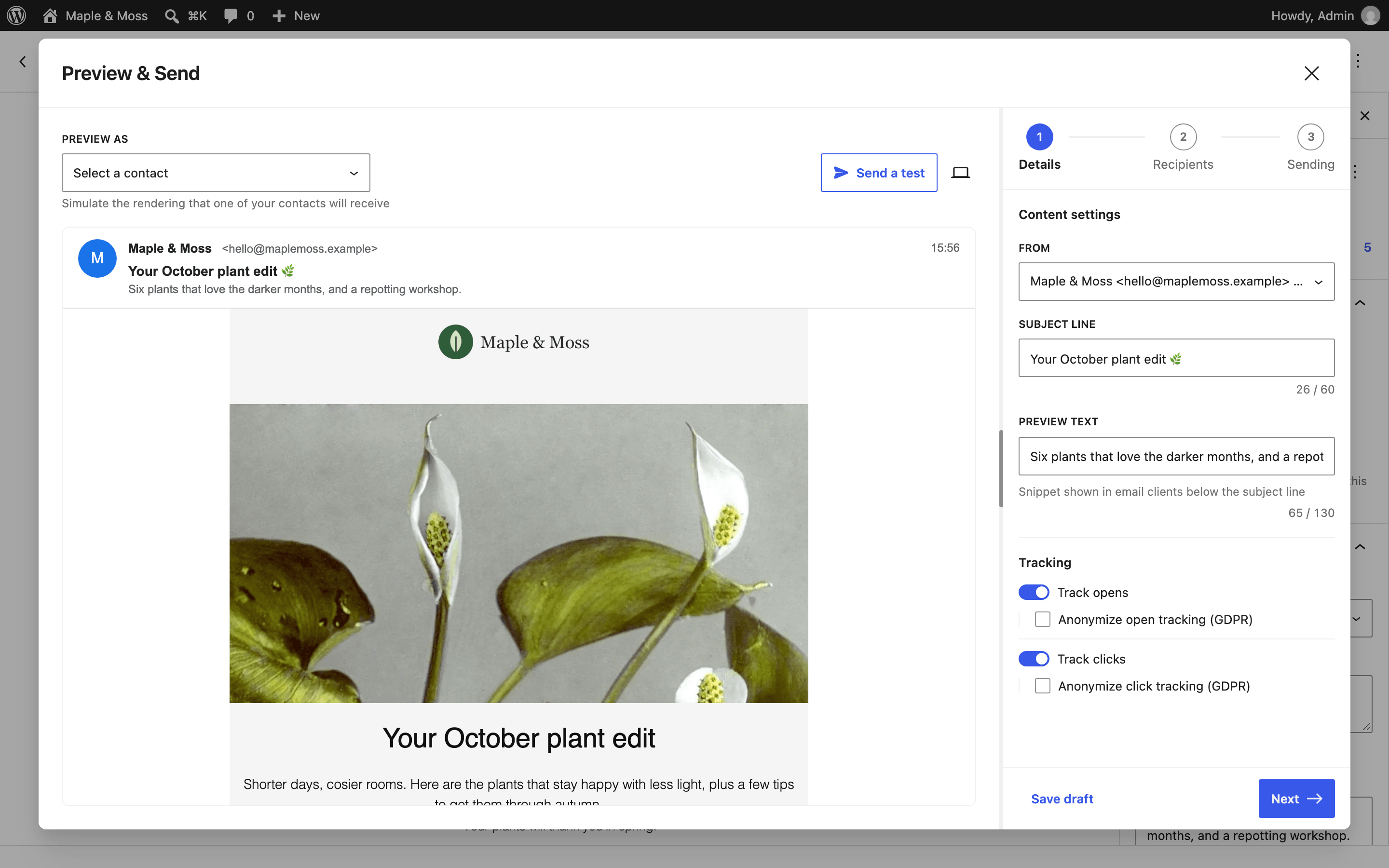Click the Maple & Moss leaf logo
Image resolution: width=1389 pixels, height=868 pixels.
click(456, 342)
